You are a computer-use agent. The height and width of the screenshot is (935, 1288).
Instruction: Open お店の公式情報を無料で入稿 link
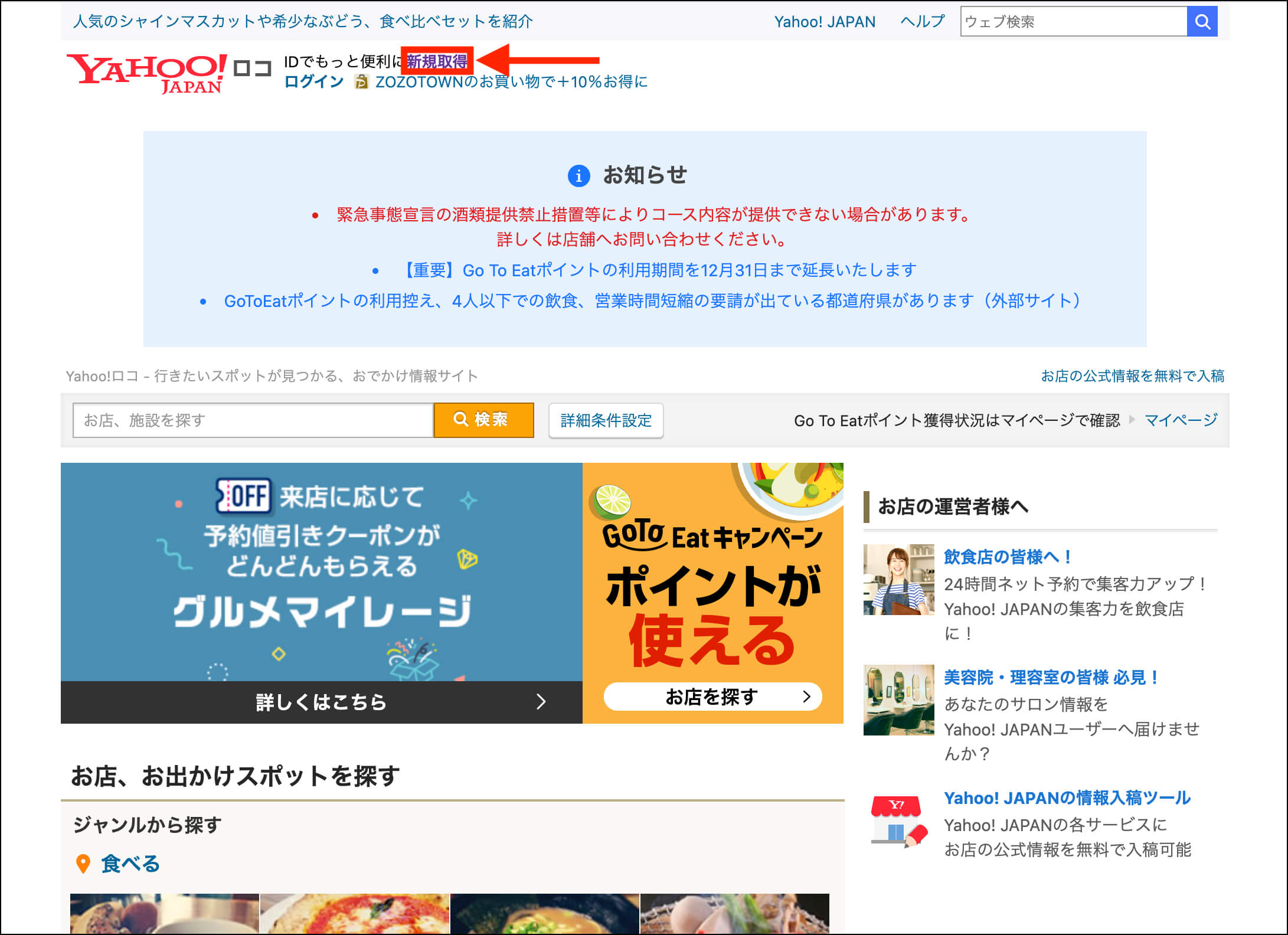click(x=1132, y=376)
